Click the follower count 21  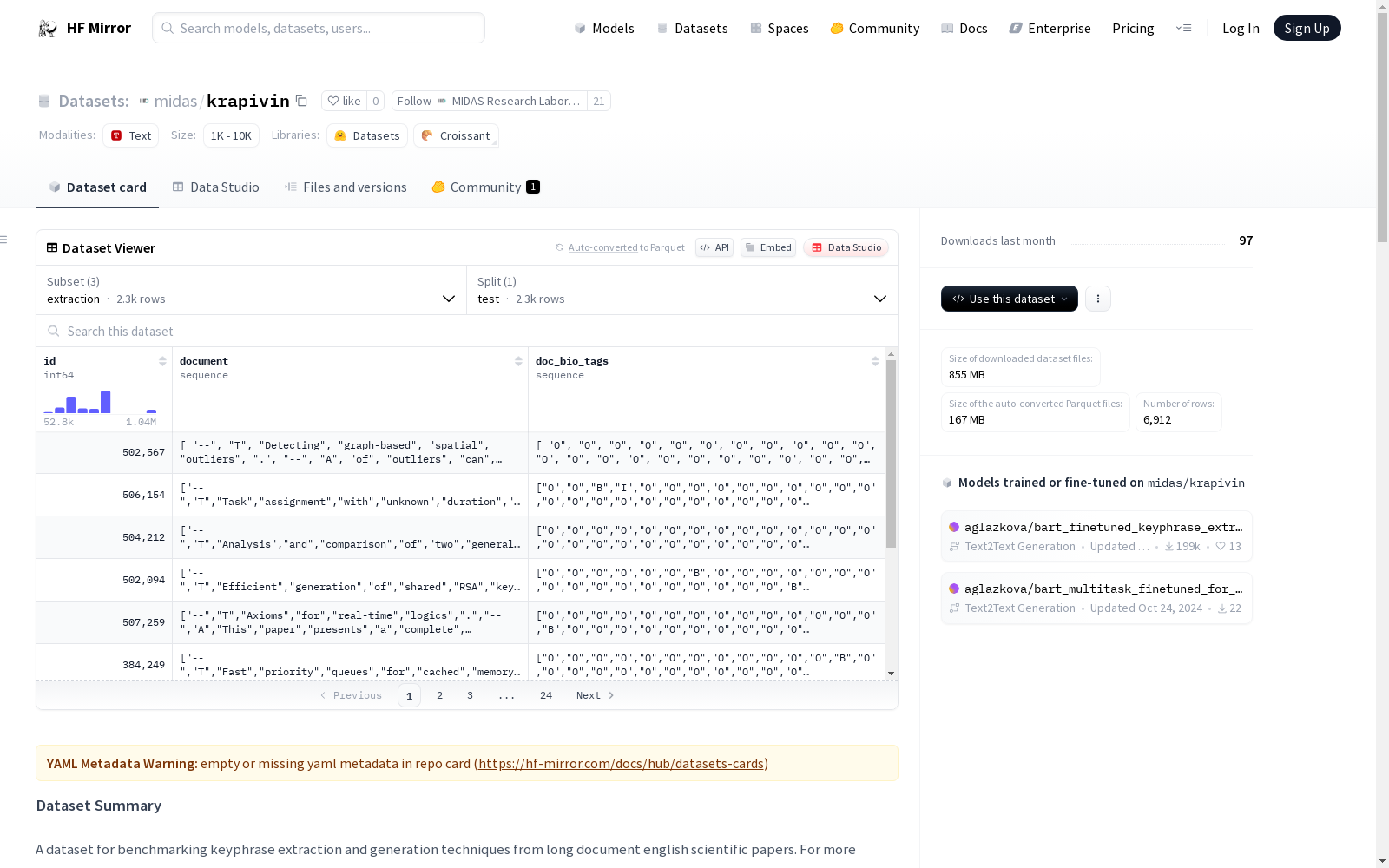[599, 101]
